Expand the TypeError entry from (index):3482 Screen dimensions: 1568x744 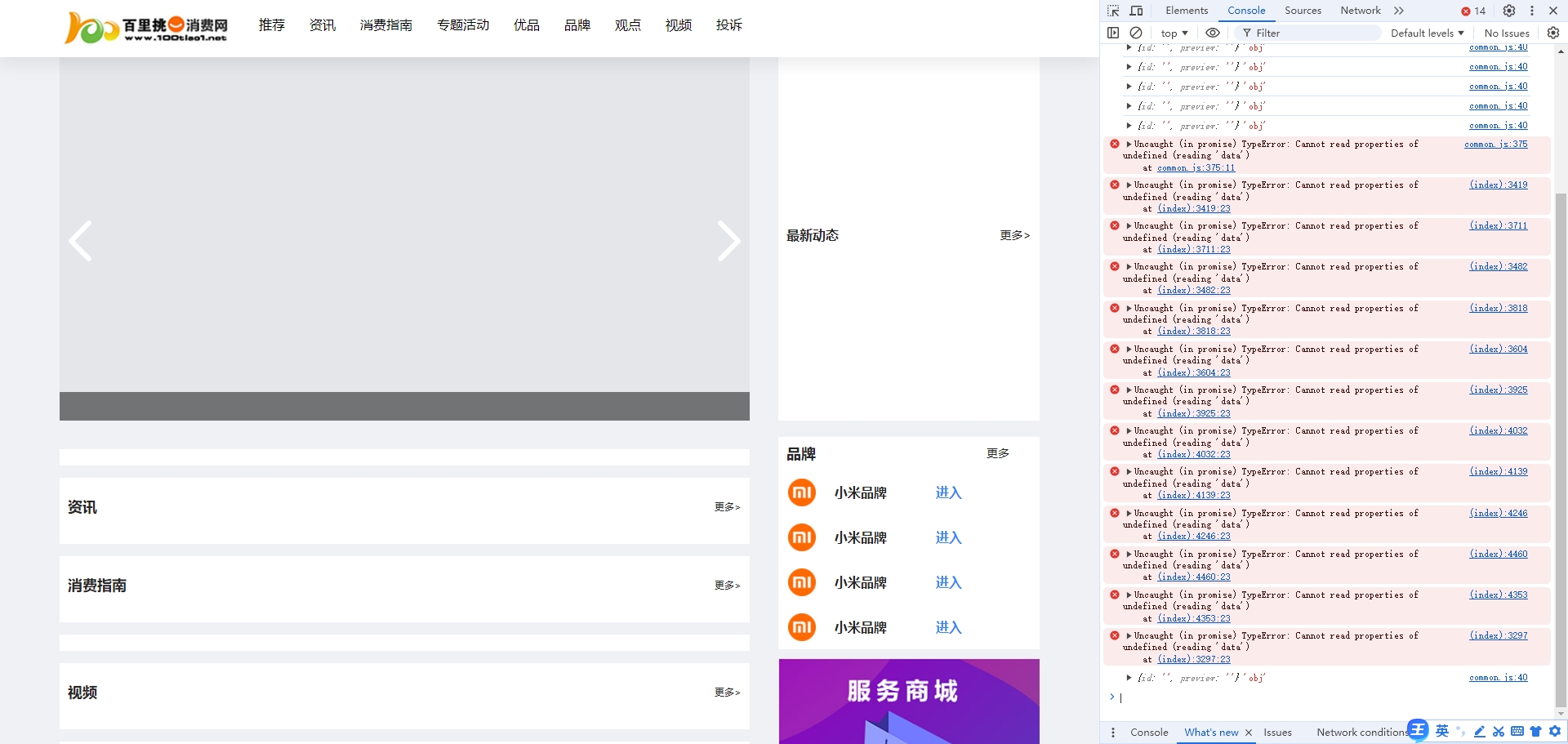[1129, 266]
